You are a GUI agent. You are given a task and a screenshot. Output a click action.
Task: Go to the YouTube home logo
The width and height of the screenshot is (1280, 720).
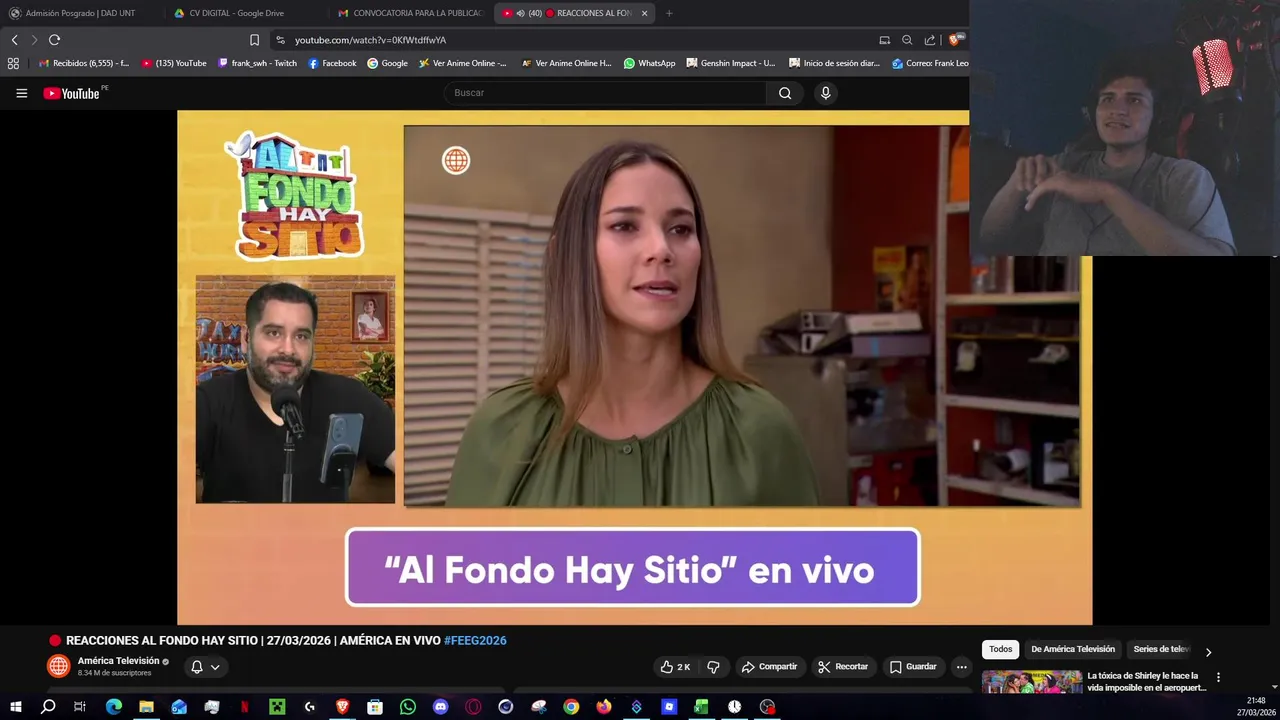tap(72, 93)
